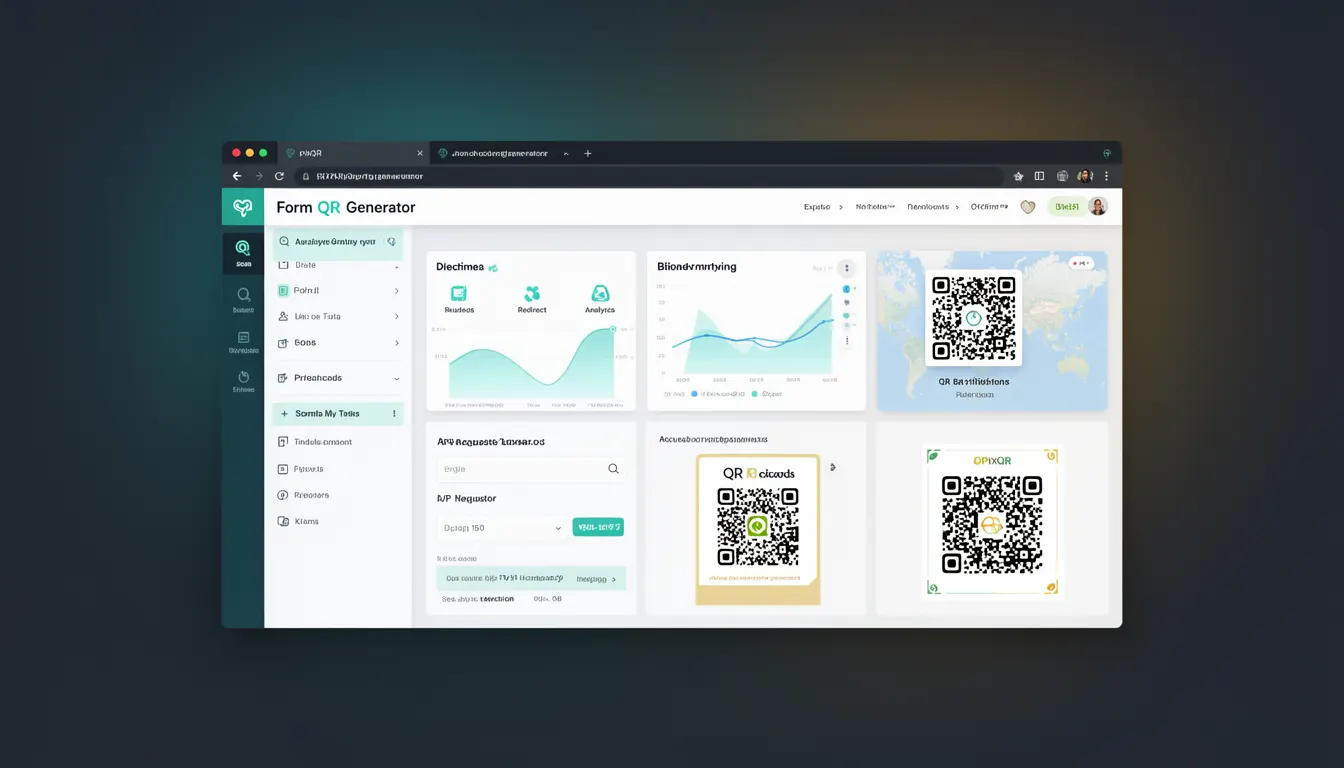The height and width of the screenshot is (768, 1344).
Task: Click the Analytics icon in the Diectimea card
Action: [x=600, y=293]
